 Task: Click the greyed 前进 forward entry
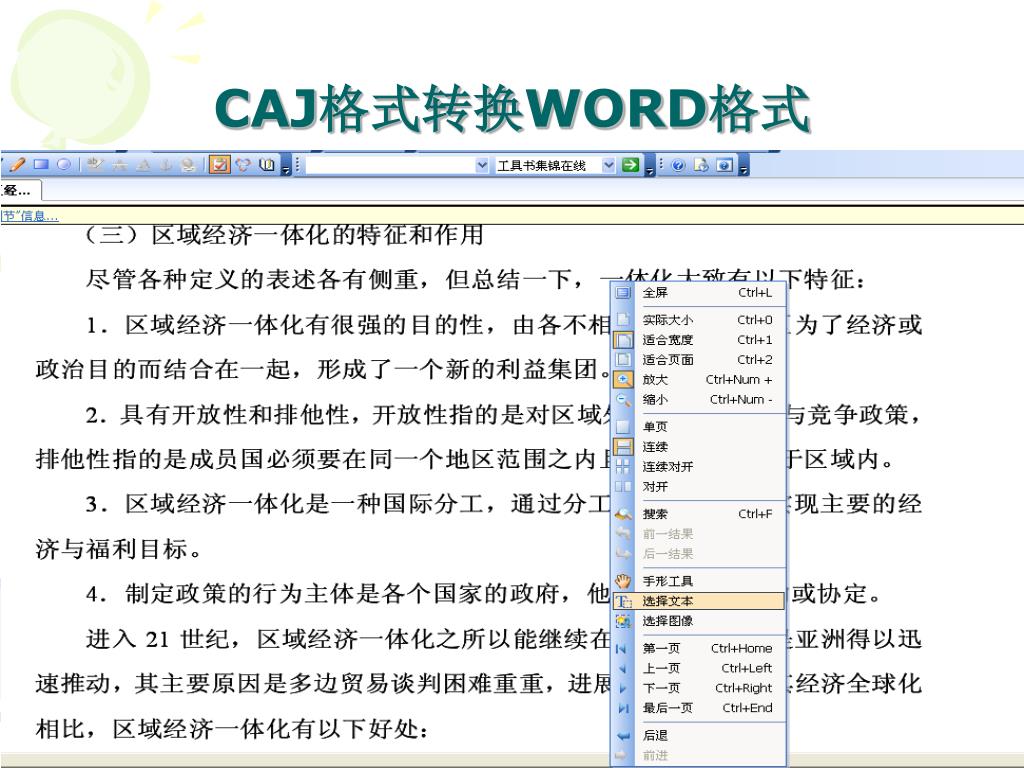pos(699,756)
